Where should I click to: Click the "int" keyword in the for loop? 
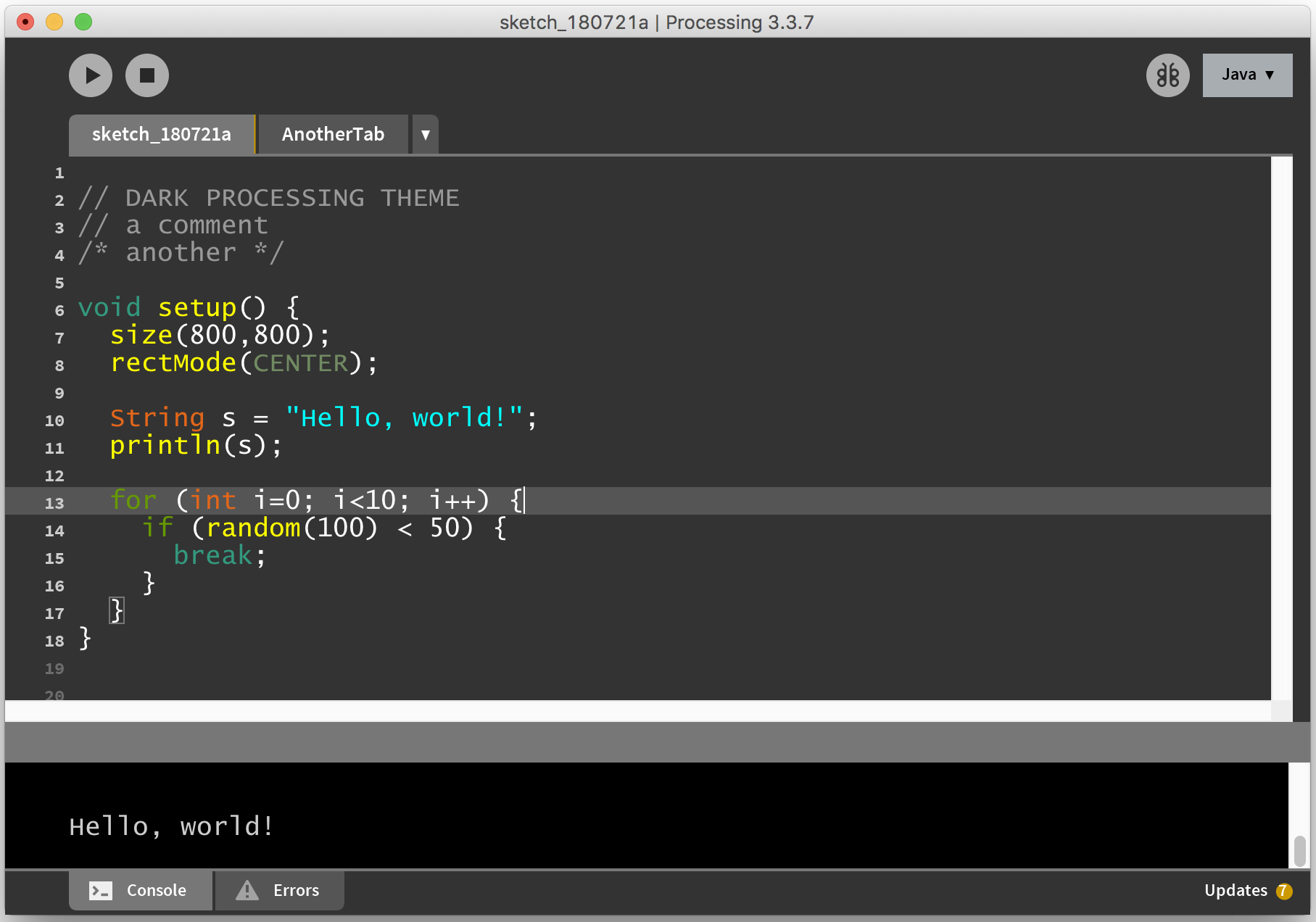click(213, 500)
